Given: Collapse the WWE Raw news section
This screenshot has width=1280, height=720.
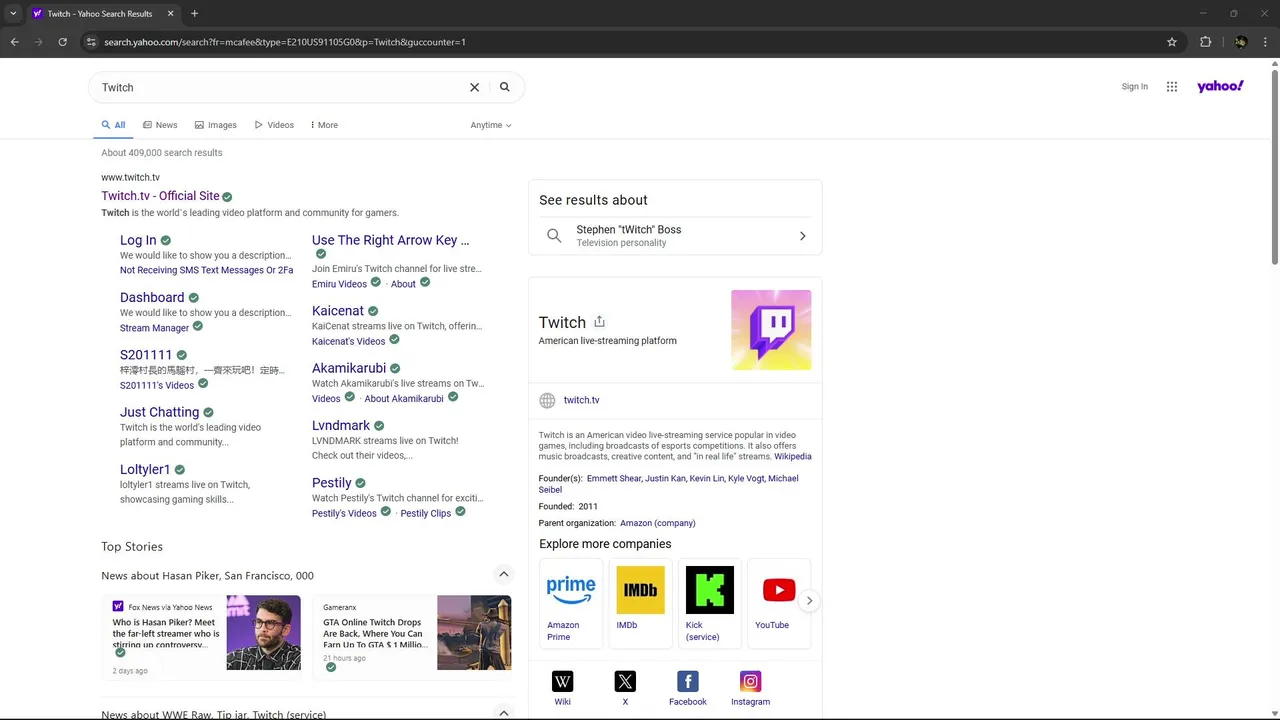Looking at the screenshot, I should (x=504, y=713).
